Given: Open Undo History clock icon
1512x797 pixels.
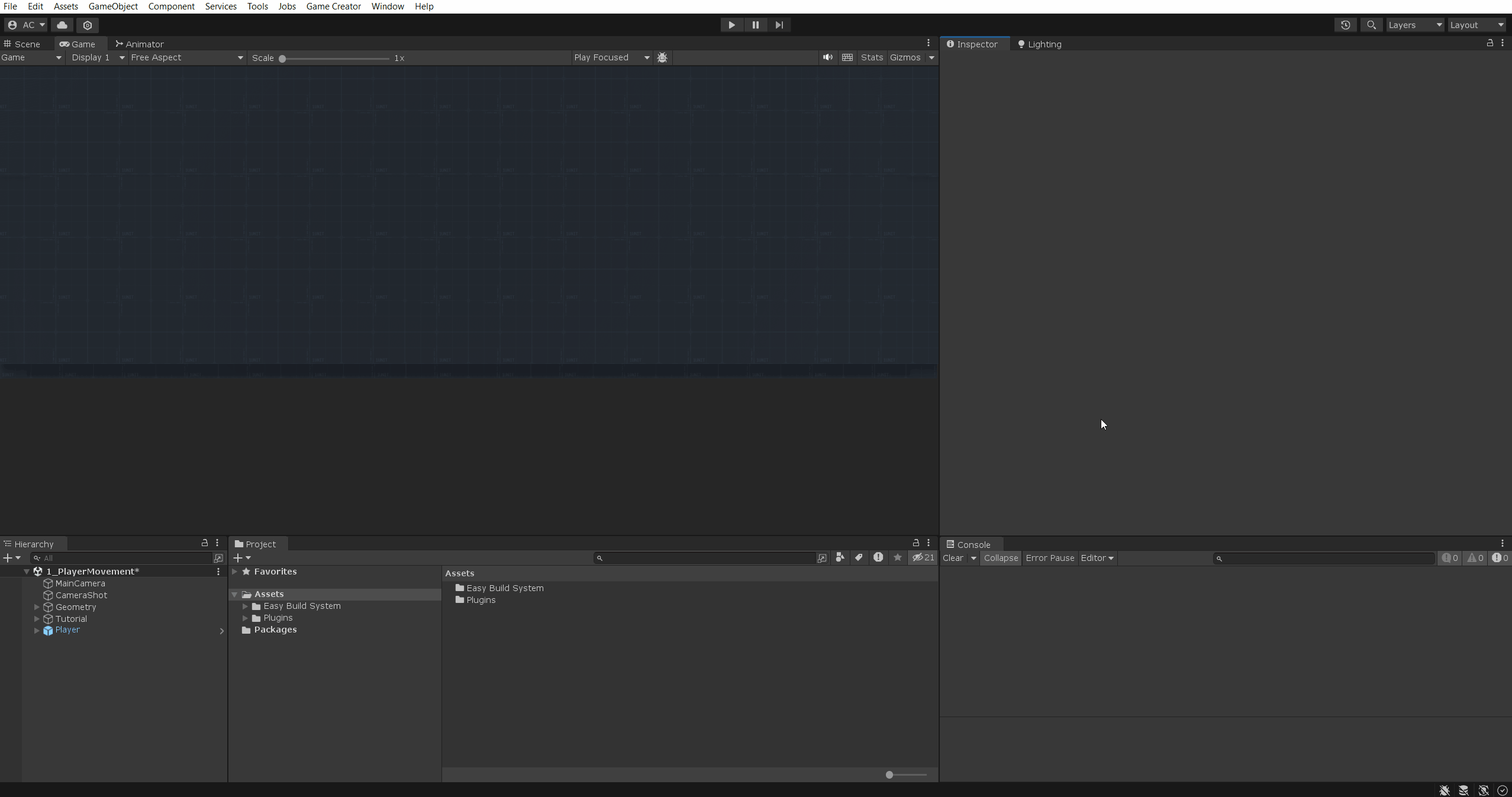Looking at the screenshot, I should (x=1345, y=25).
